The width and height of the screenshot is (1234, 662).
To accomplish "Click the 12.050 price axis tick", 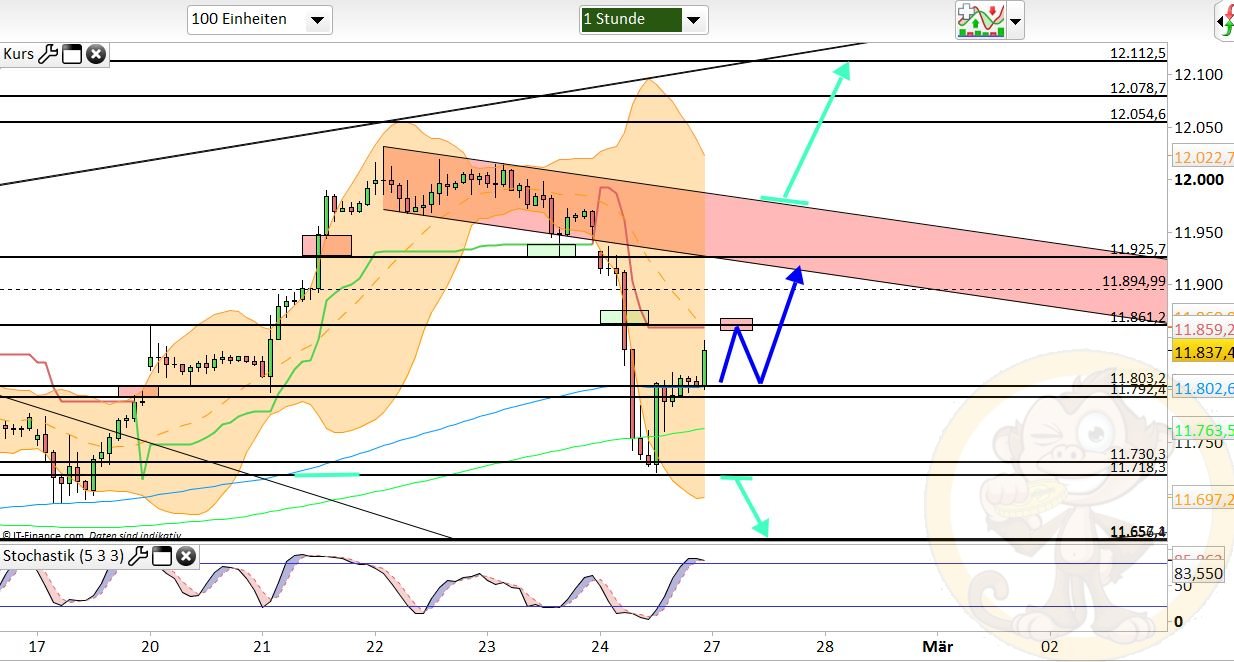I will click(1198, 127).
